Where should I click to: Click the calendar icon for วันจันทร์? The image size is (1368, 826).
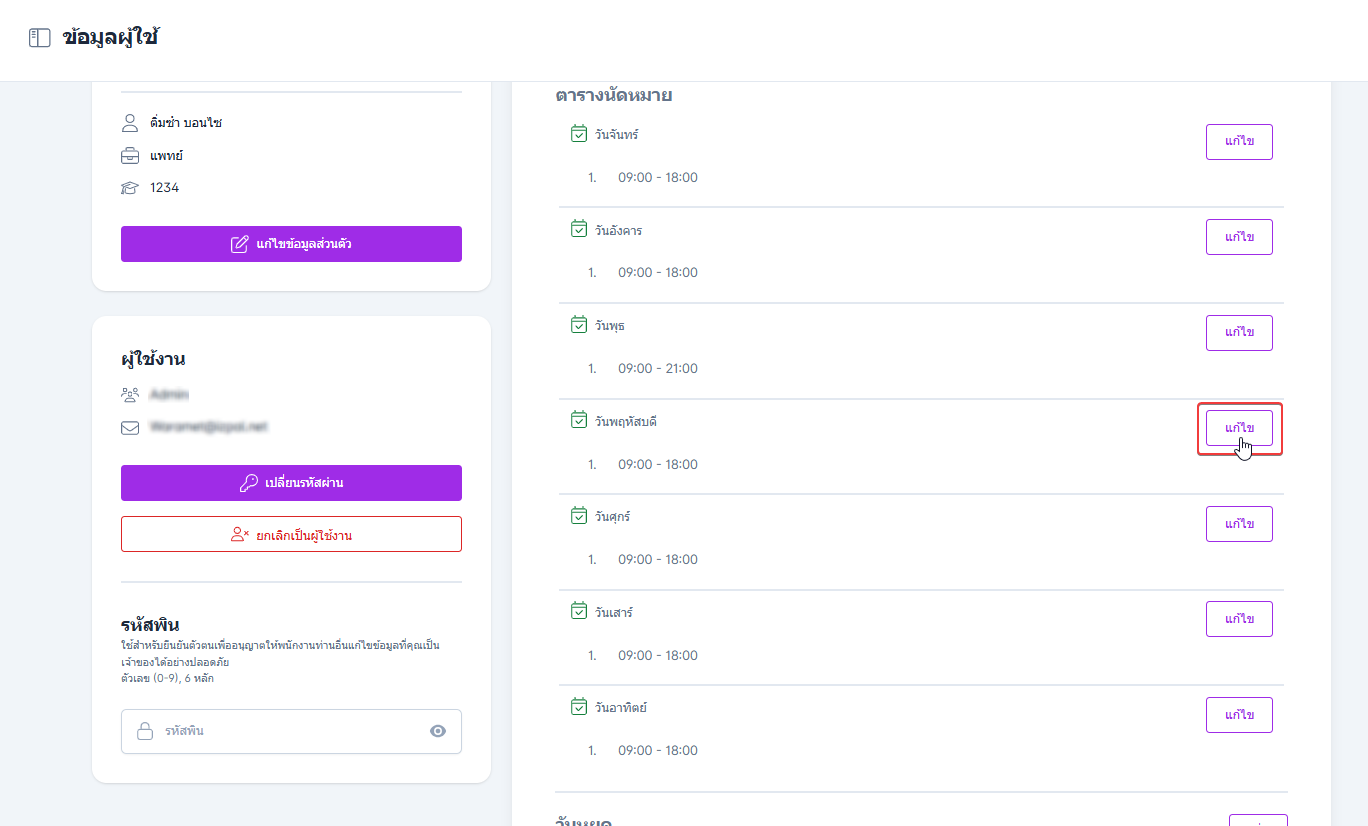click(579, 134)
